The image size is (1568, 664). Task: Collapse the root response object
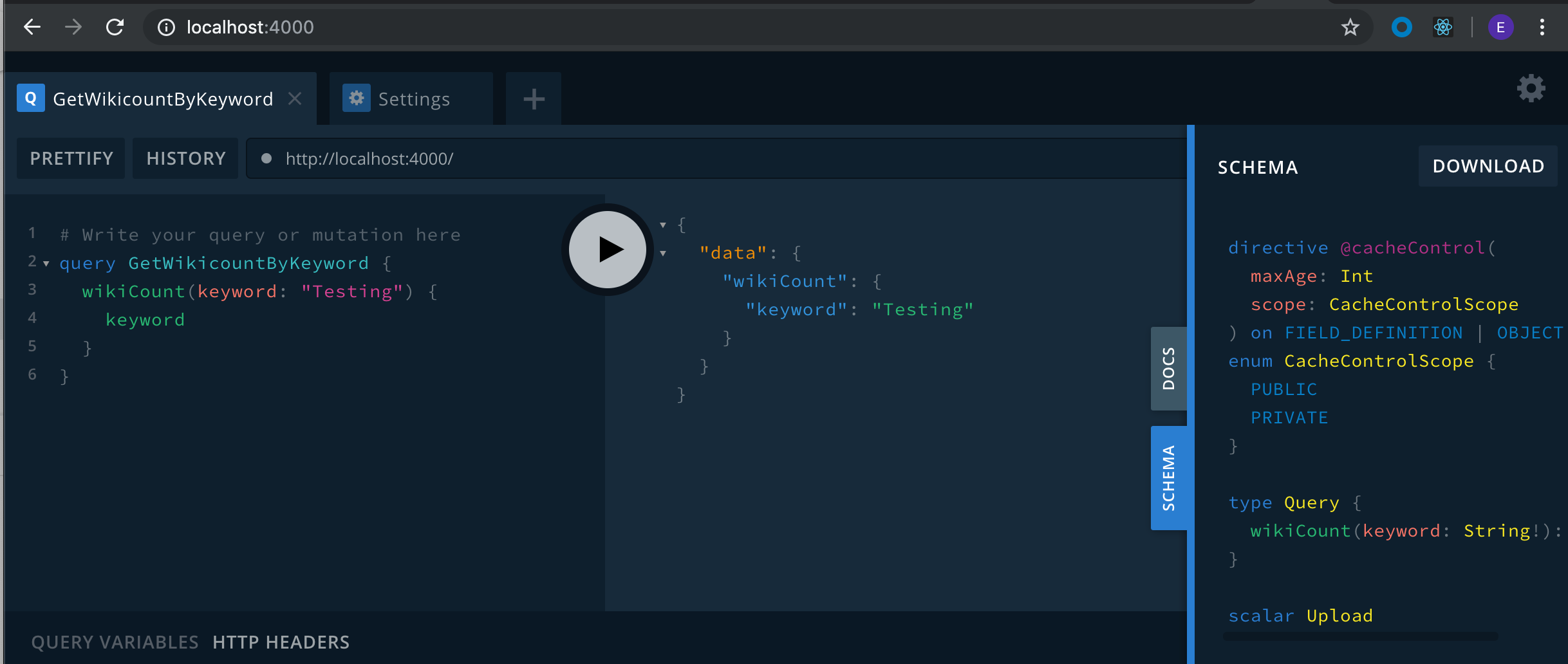point(663,225)
